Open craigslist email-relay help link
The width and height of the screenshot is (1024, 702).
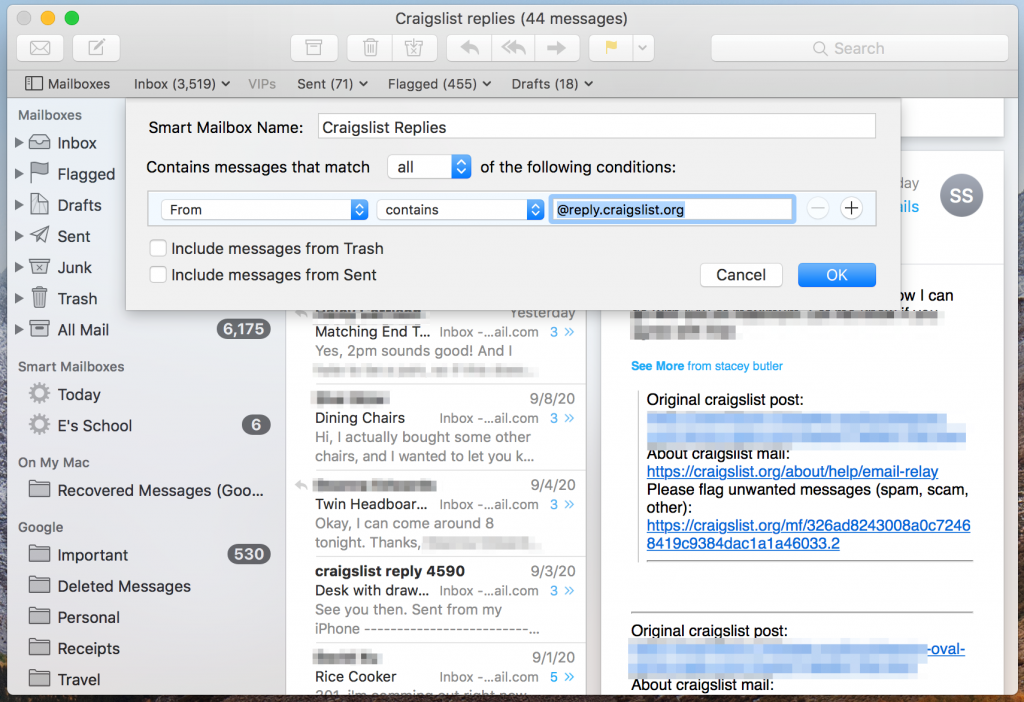click(792, 471)
